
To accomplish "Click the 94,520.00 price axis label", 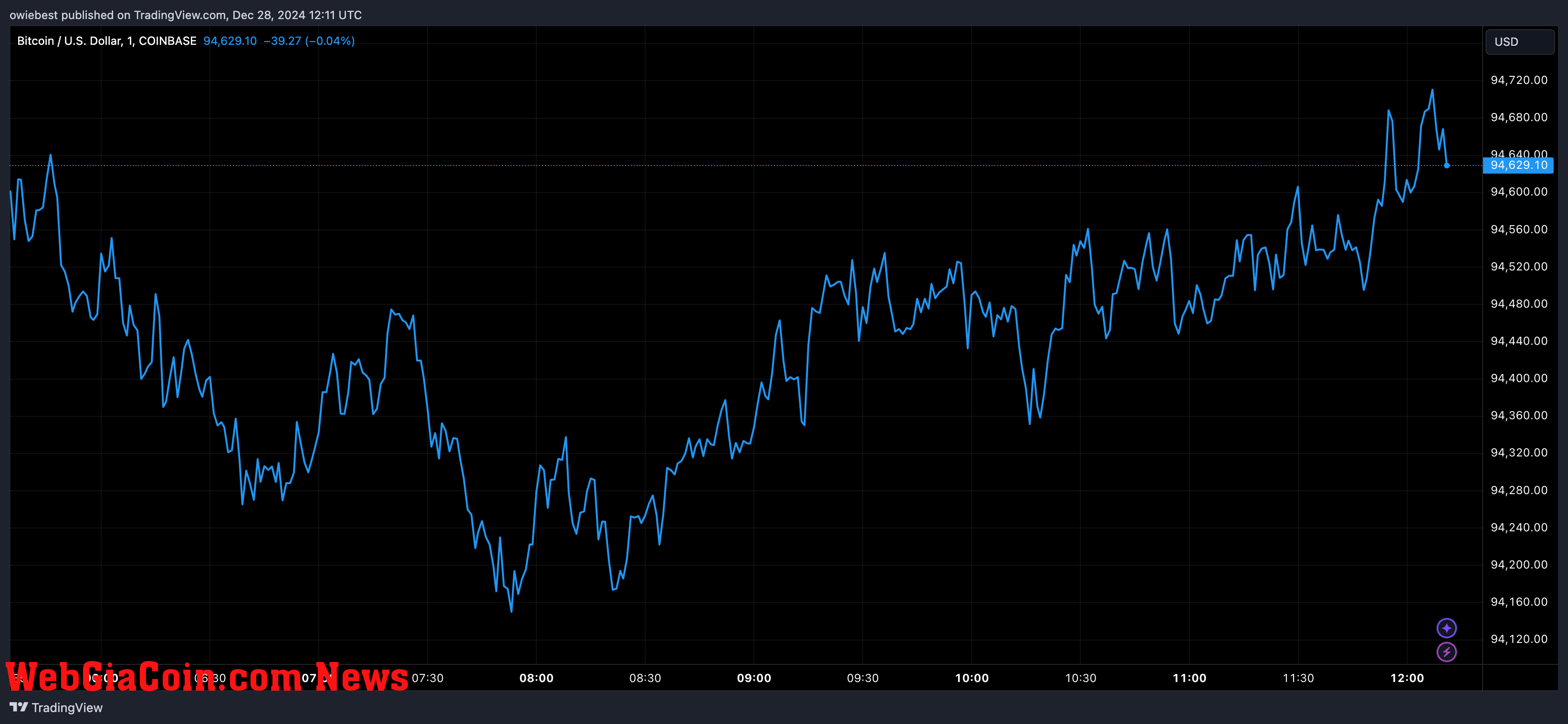I will pyautogui.click(x=1519, y=267).
